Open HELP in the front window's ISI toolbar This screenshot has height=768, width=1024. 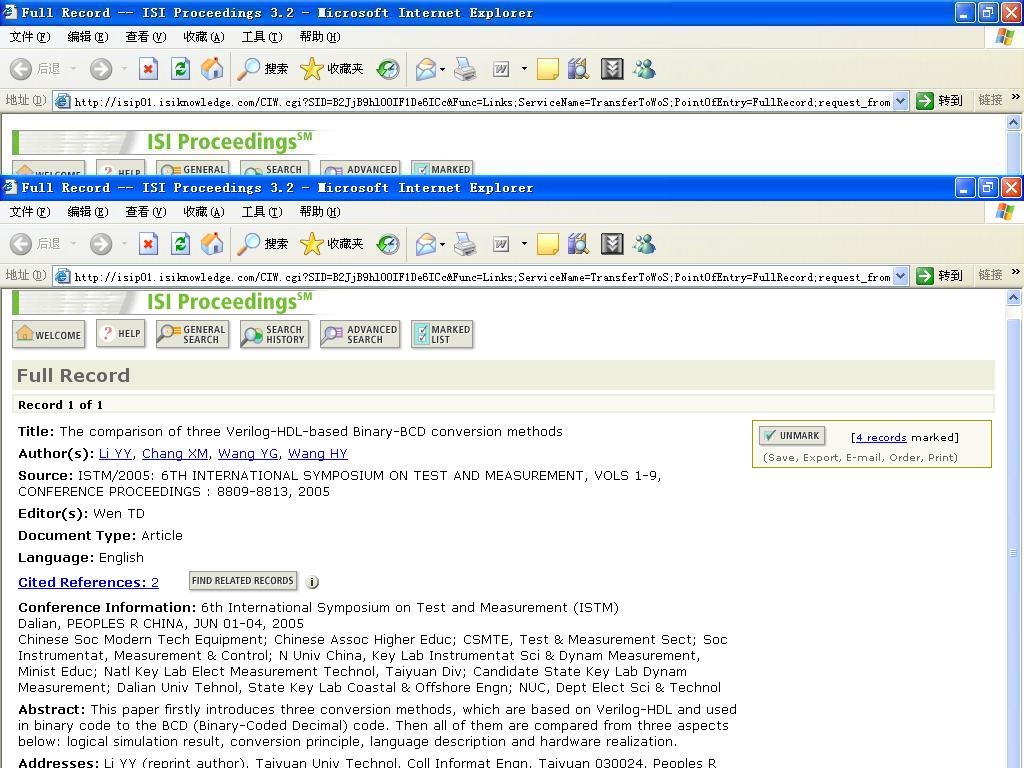point(120,334)
